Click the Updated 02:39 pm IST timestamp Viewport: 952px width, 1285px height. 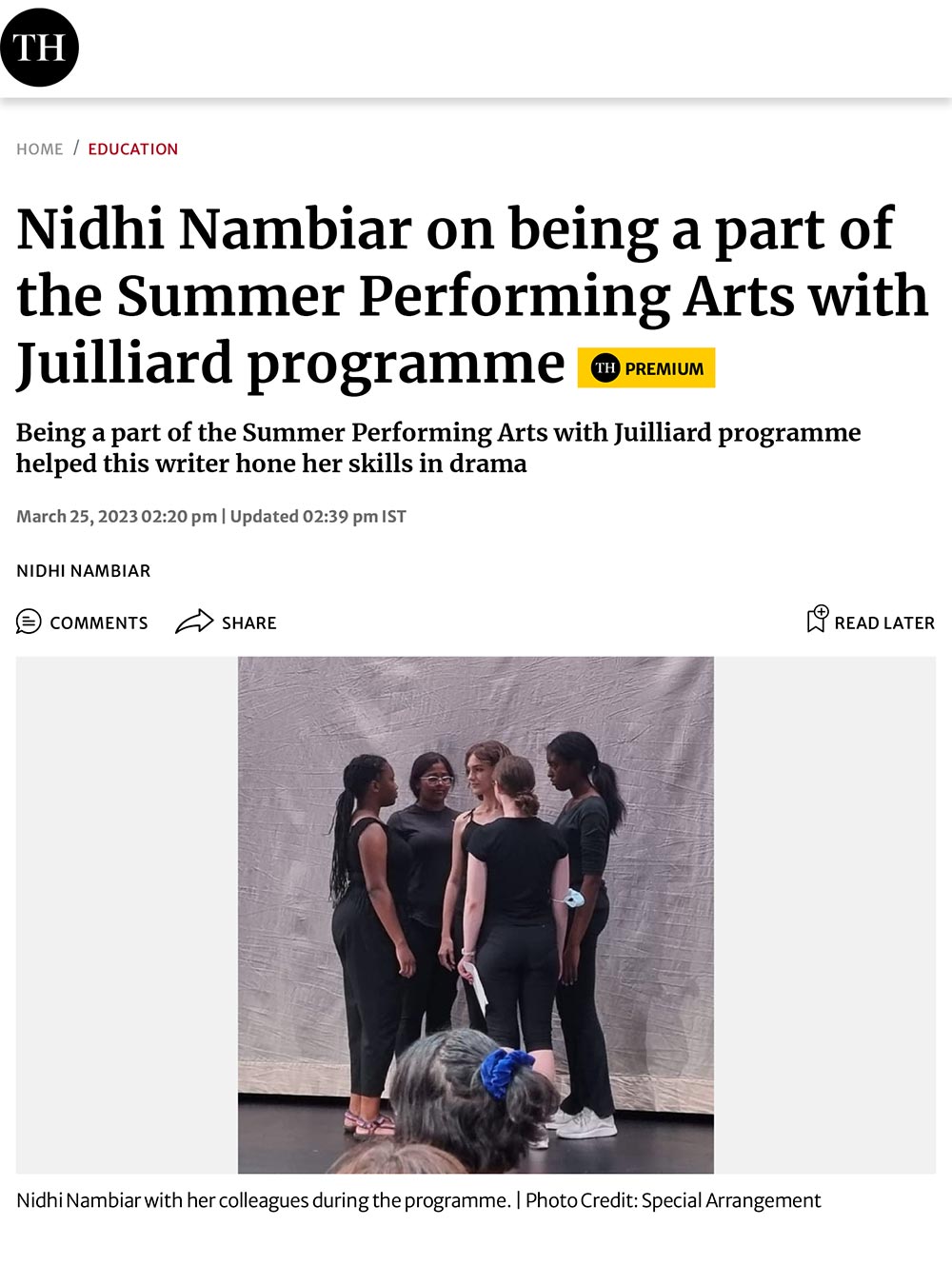click(x=318, y=516)
